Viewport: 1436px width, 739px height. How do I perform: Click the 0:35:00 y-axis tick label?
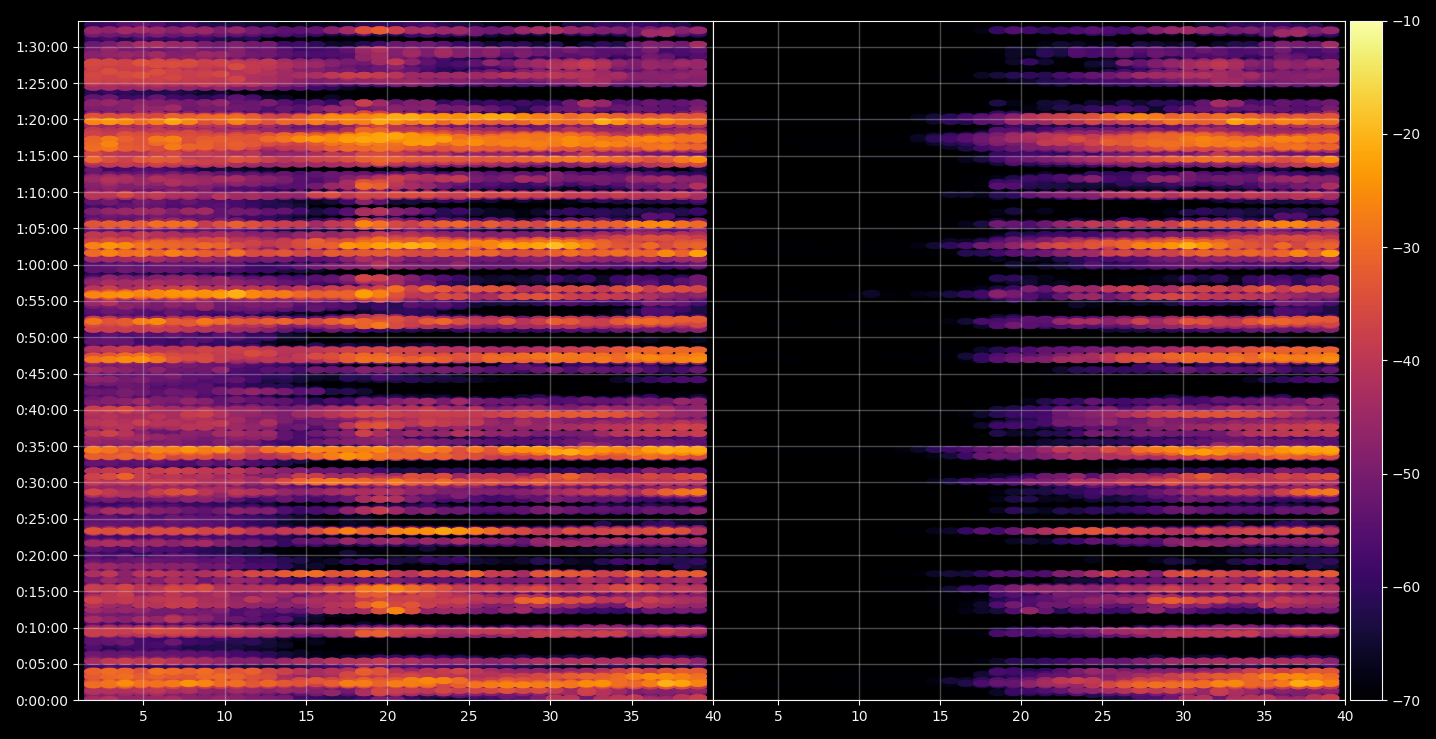coord(41,446)
